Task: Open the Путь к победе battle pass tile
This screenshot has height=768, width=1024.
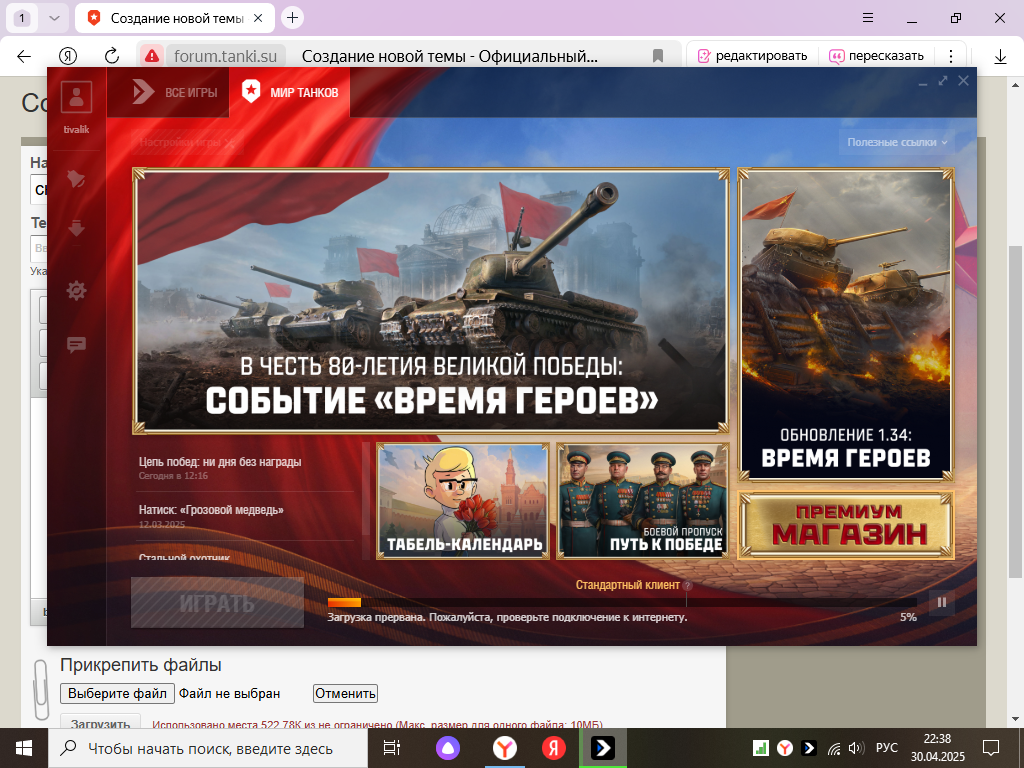Action: coord(643,501)
